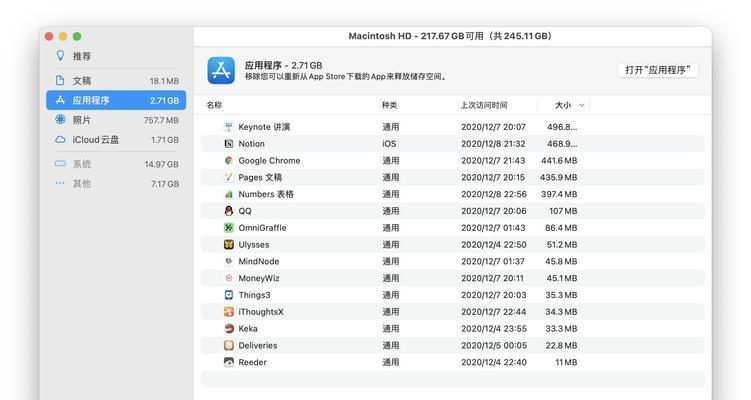Viewport: 751px width, 400px height.
Task: Click the Notion app icon
Action: (x=229, y=144)
